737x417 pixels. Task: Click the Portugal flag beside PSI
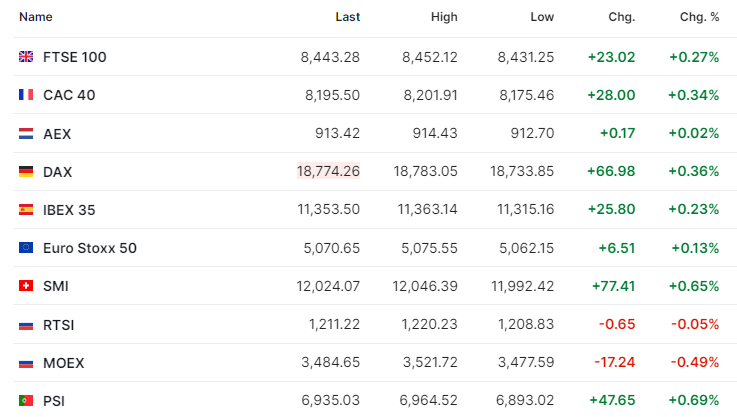26,401
